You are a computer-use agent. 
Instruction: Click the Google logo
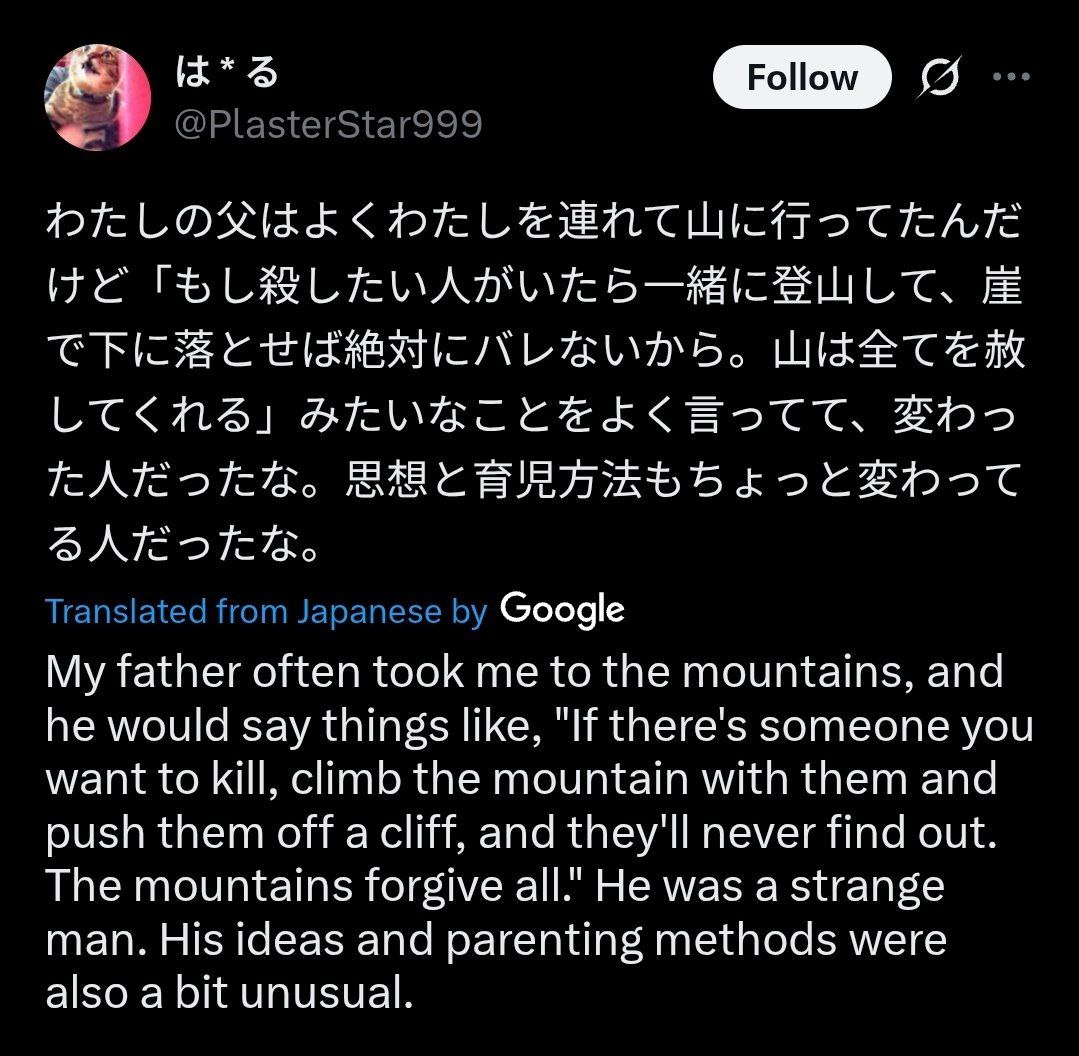point(562,609)
